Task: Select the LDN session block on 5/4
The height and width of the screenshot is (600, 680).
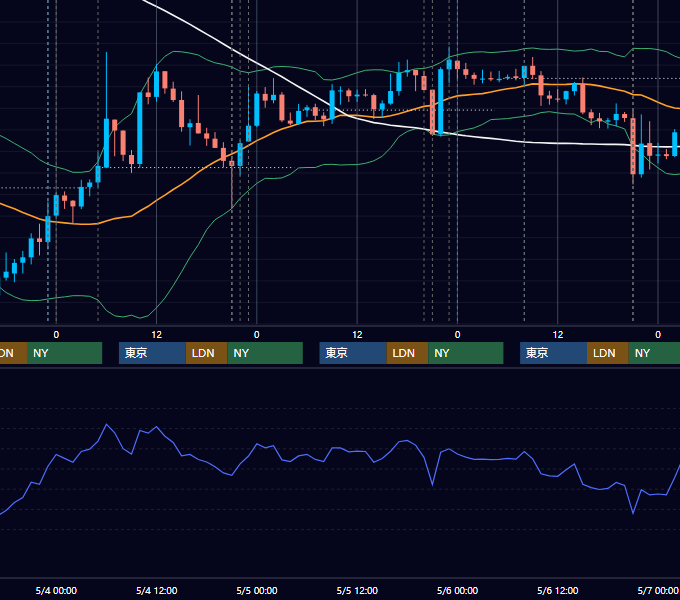Action: pyautogui.click(x=206, y=353)
